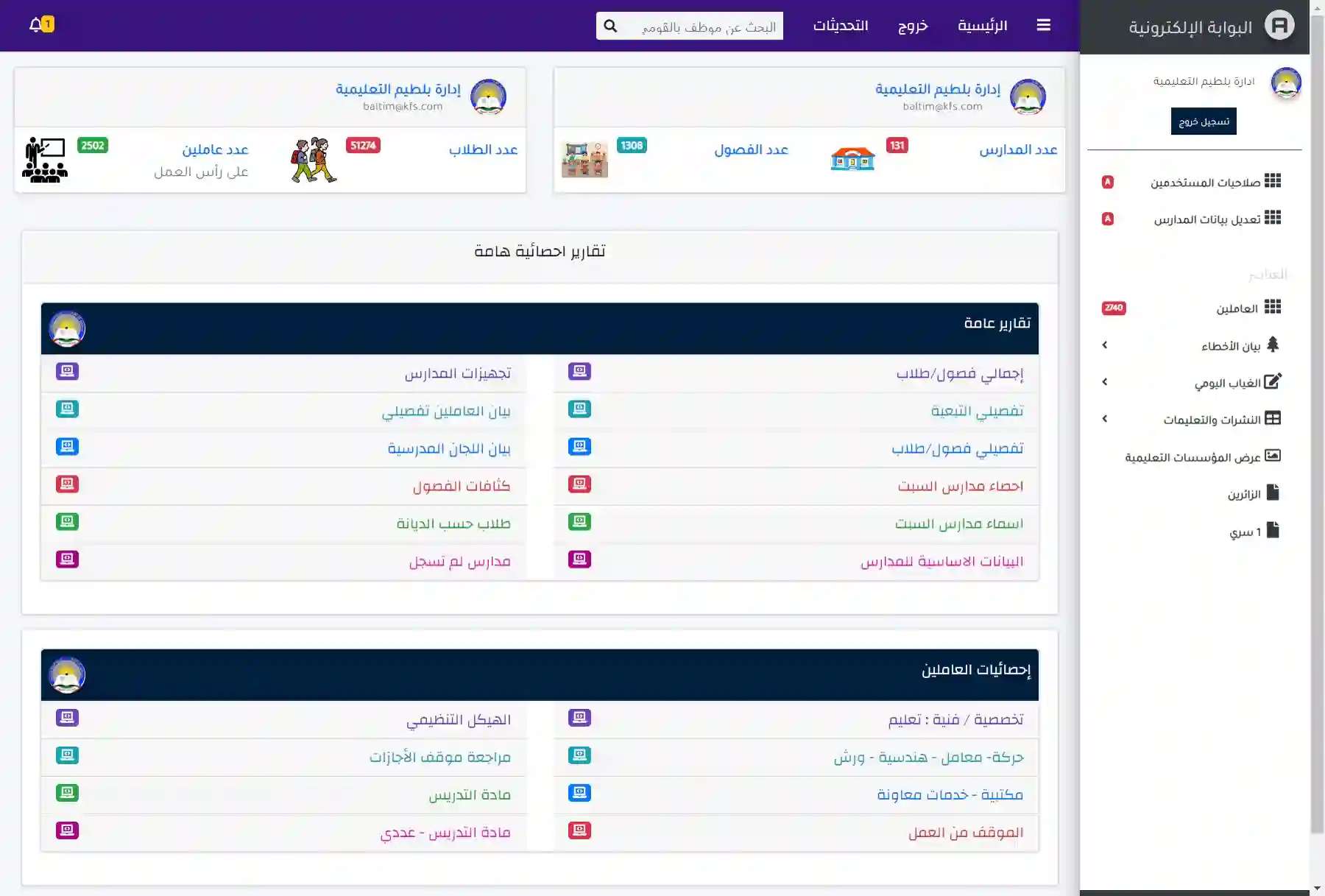Click the 2740 badge next to العاملين
Screen dimensions: 1325x896
pos(1114,308)
